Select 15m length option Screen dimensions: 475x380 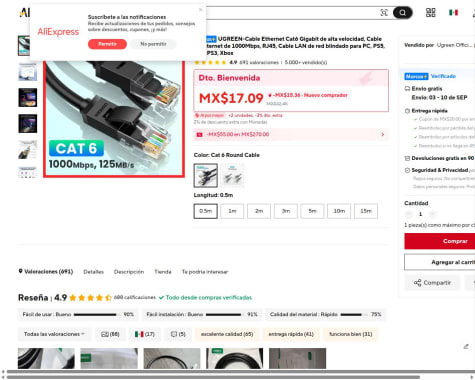point(366,211)
